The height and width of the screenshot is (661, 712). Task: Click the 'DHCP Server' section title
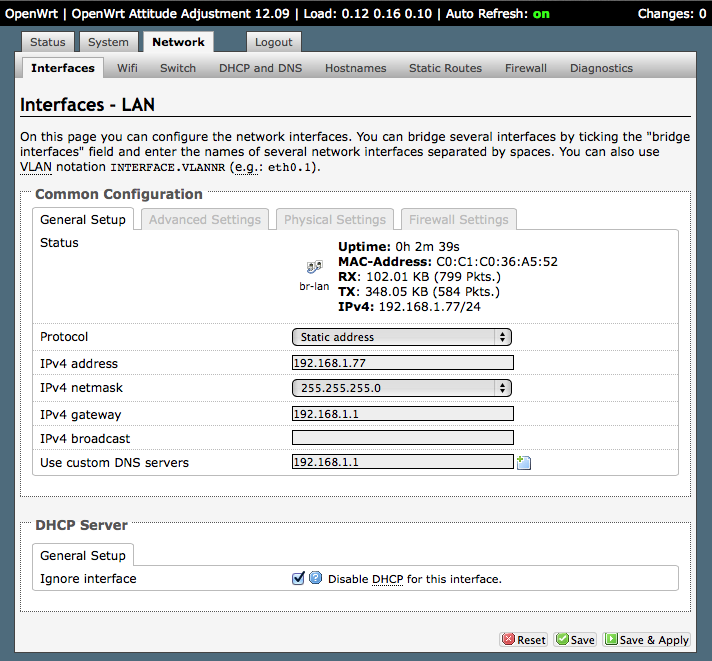coord(82,525)
